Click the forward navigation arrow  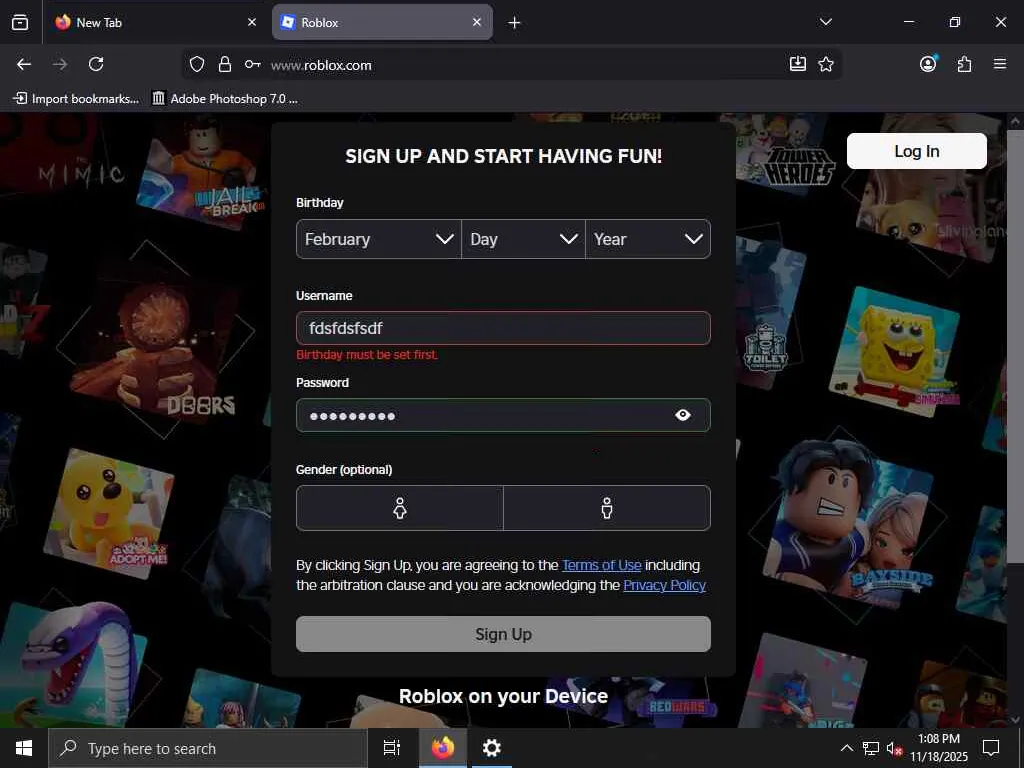pyautogui.click(x=60, y=64)
